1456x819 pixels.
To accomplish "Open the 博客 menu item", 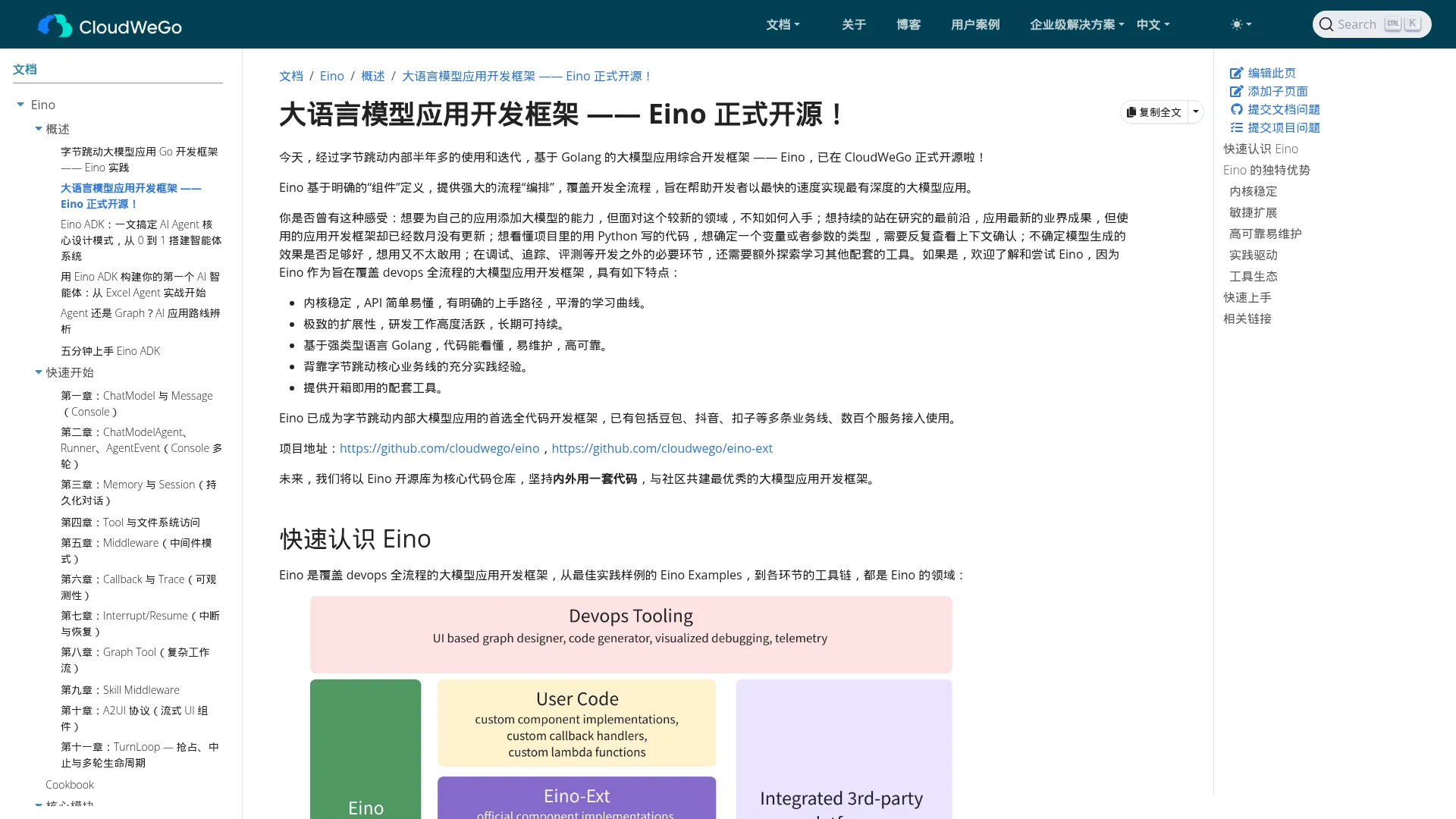I will pos(908,24).
